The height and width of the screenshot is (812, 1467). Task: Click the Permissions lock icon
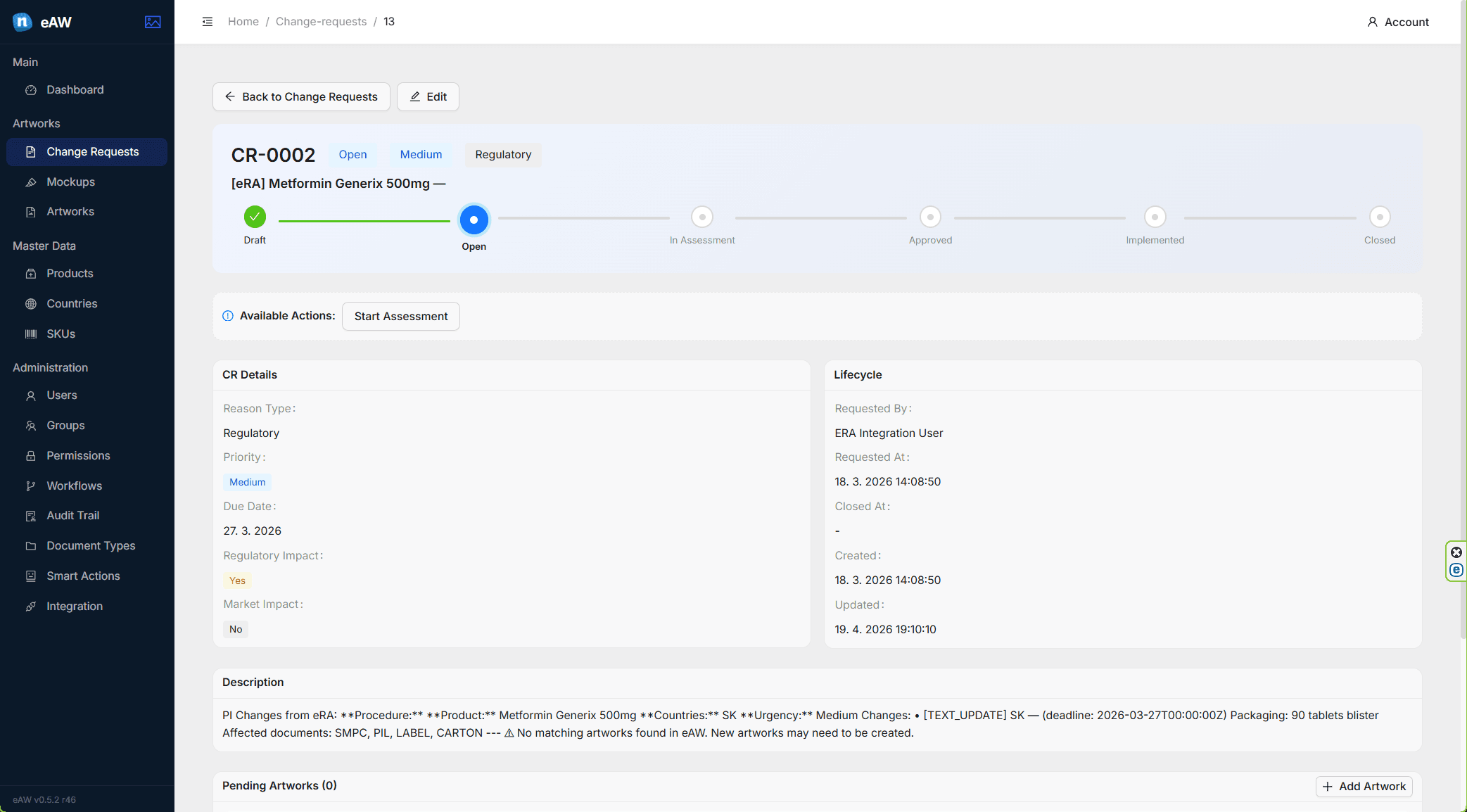pyautogui.click(x=31, y=456)
